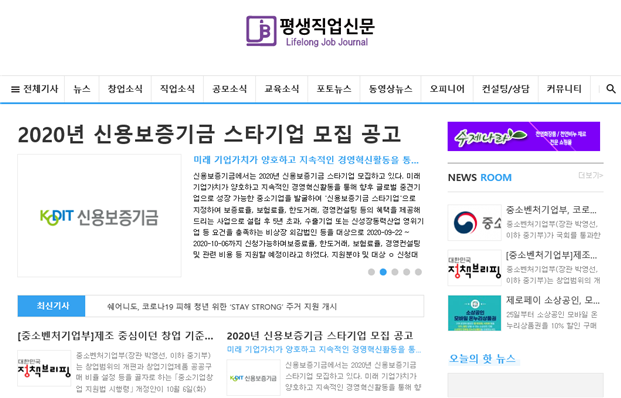Click the 최신기사 blue label button
The image size is (621, 398).
(x=51, y=306)
